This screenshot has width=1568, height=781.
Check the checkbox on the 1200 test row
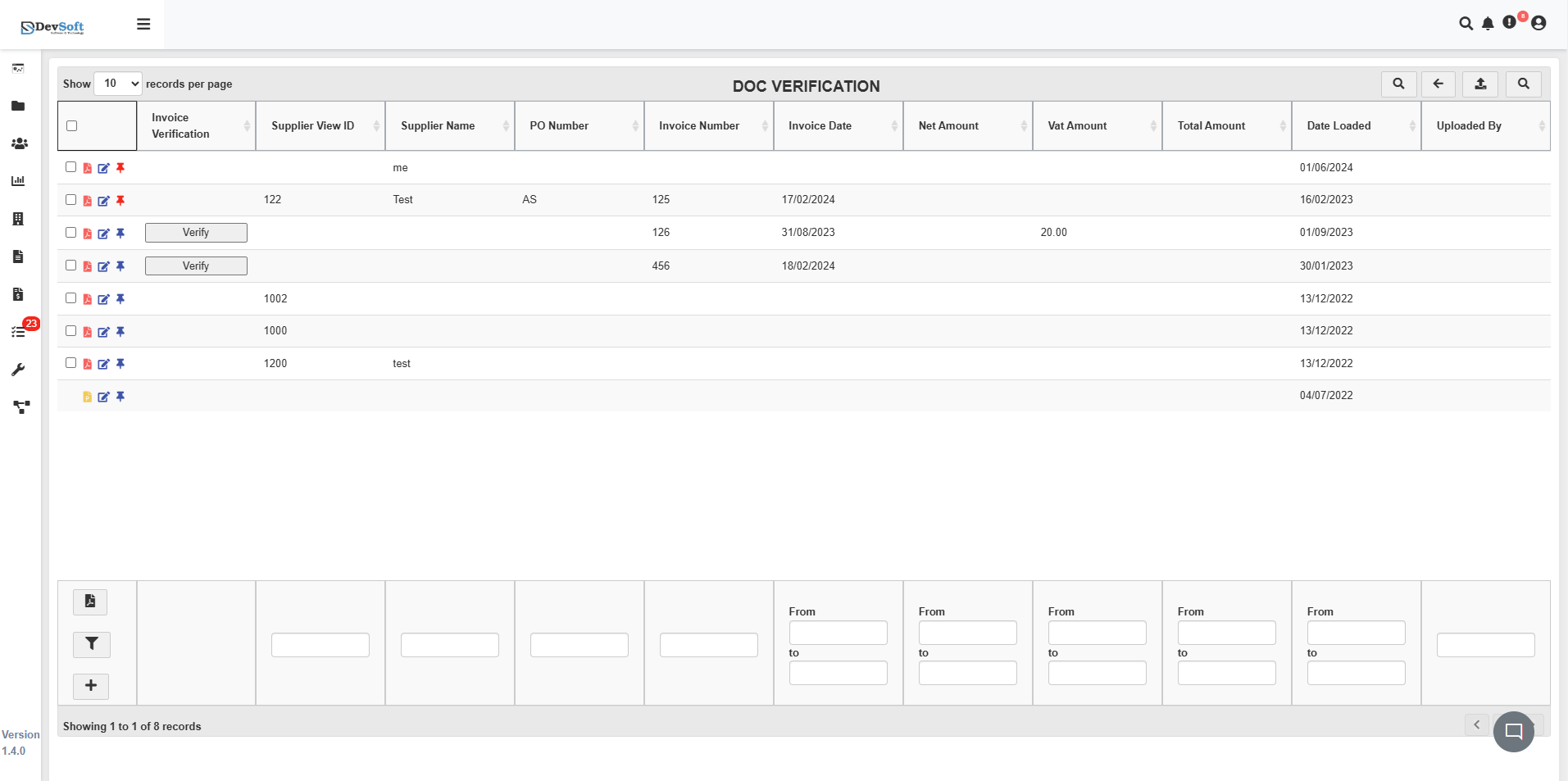click(x=70, y=363)
